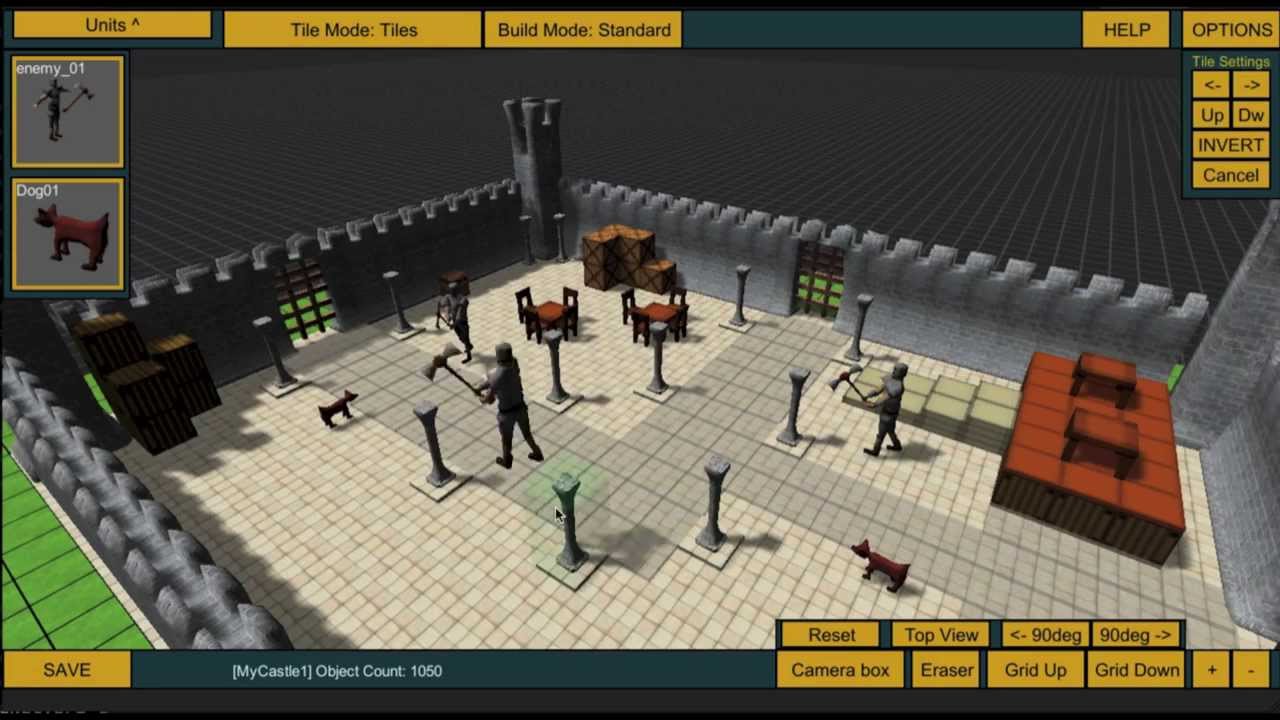Click the left arrow tile setting
The image size is (1280, 720).
(x=1211, y=85)
